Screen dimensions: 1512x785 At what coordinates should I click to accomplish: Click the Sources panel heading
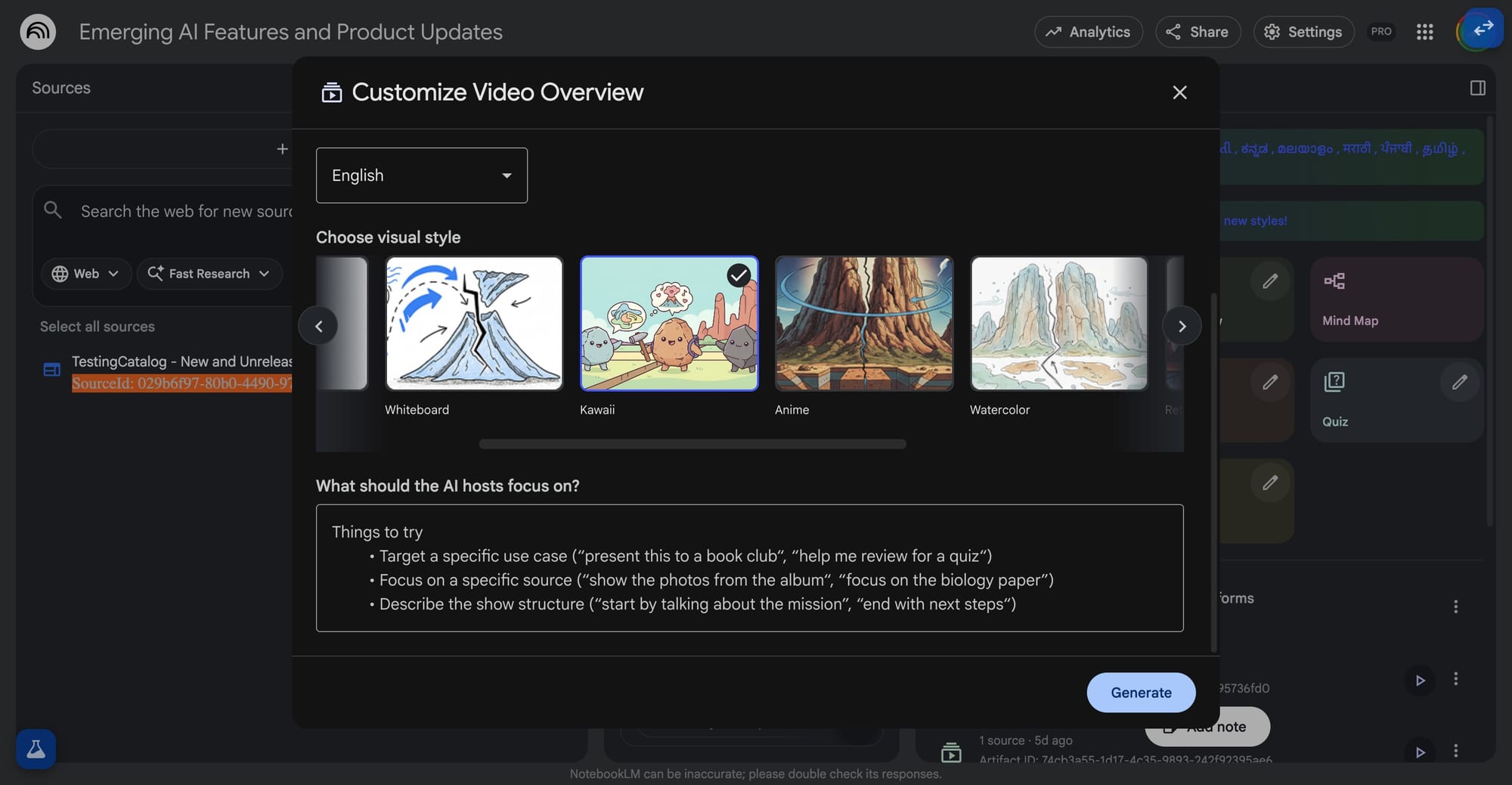[61, 88]
